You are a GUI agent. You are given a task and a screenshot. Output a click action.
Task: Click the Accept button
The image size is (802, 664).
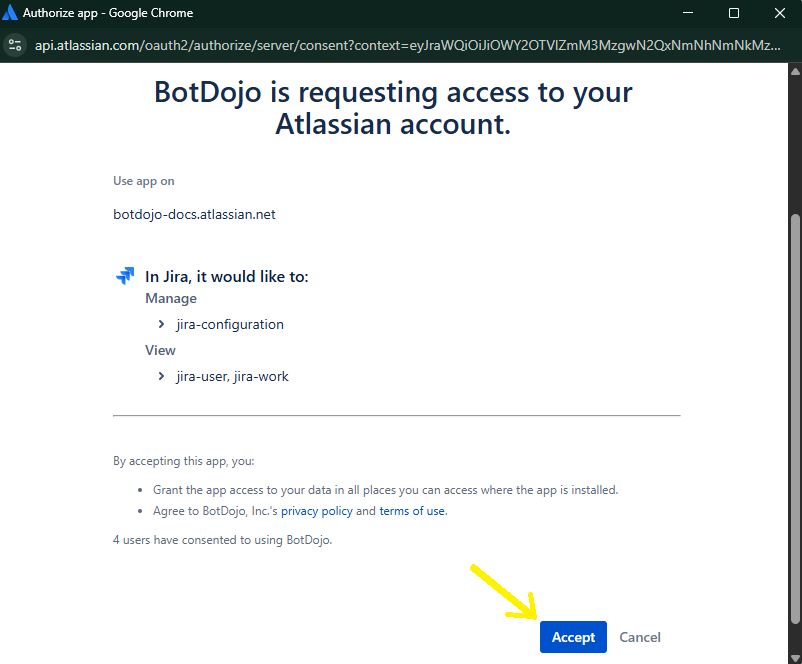coord(573,637)
